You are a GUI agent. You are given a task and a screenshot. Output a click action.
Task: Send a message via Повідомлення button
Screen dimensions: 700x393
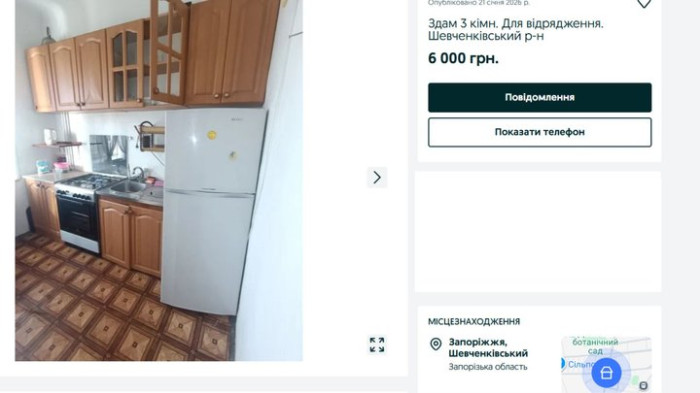tap(540, 97)
